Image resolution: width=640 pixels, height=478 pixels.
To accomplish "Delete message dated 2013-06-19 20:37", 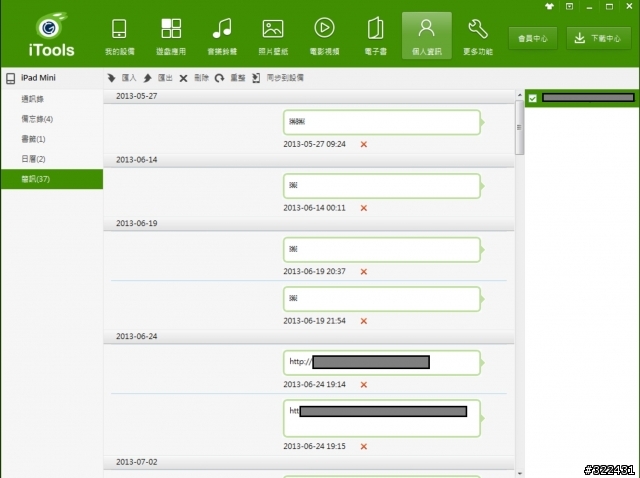I will [x=364, y=272].
